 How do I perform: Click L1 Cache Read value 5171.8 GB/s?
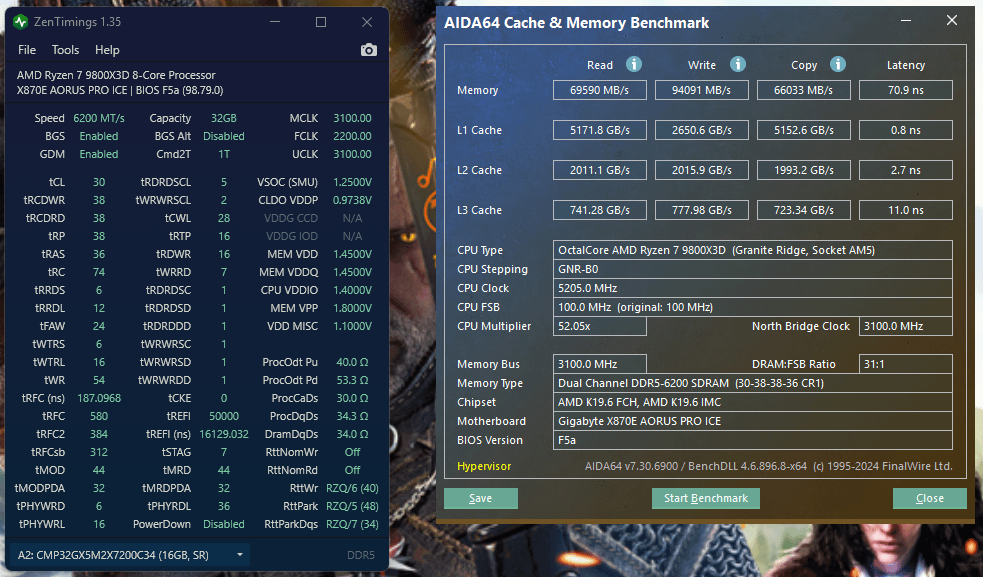(x=599, y=130)
